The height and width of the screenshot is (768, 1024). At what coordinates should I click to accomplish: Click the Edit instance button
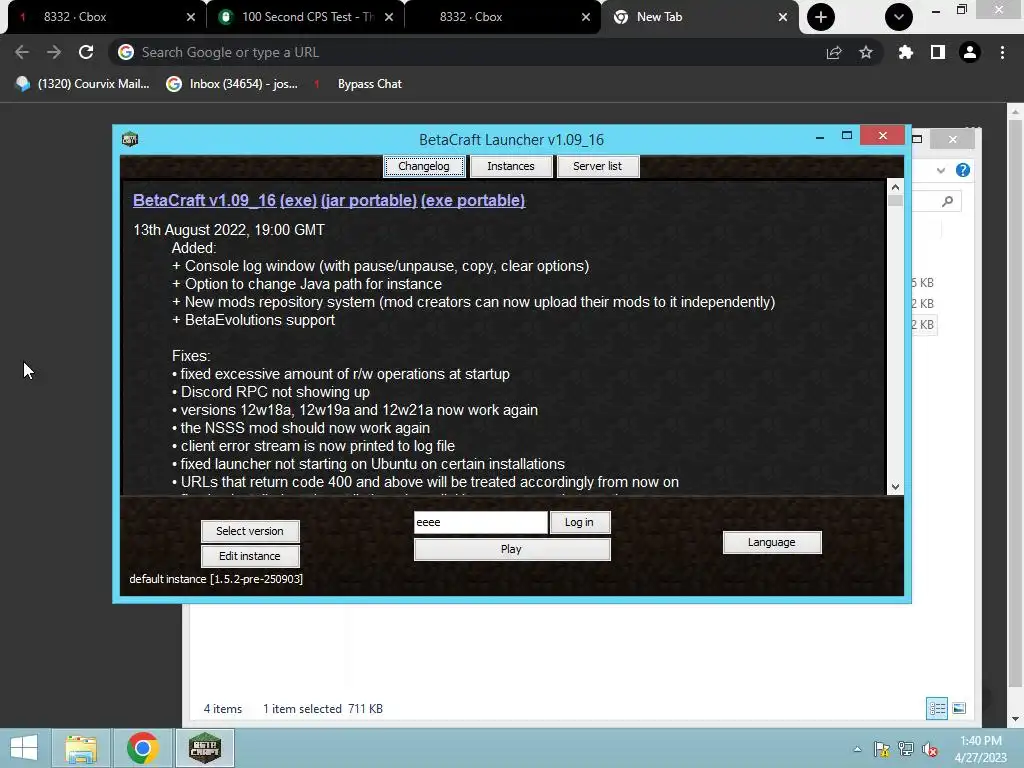point(250,556)
